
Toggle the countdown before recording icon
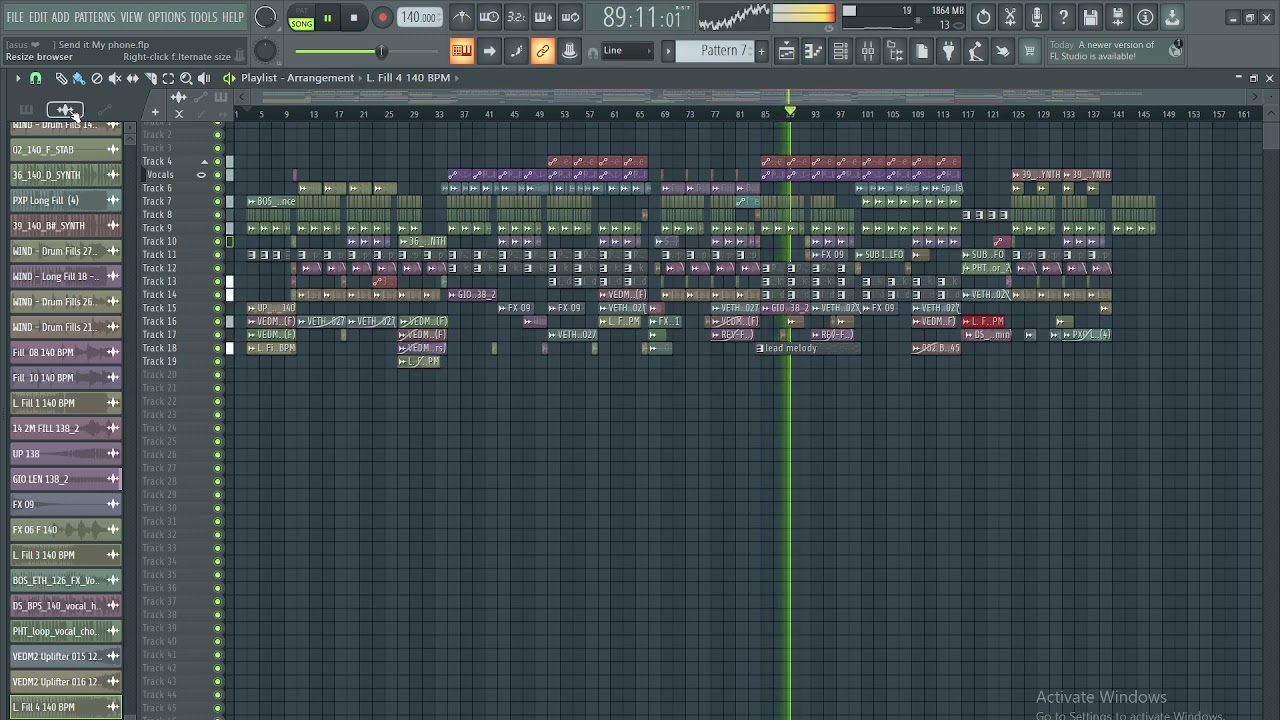516,17
